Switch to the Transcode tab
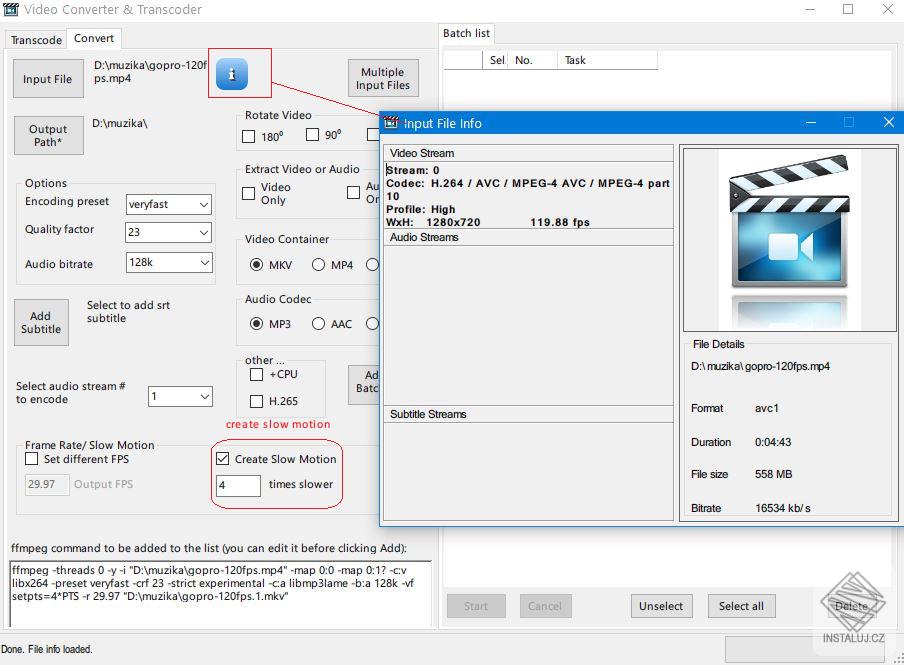Image resolution: width=904 pixels, height=665 pixels. pos(35,40)
